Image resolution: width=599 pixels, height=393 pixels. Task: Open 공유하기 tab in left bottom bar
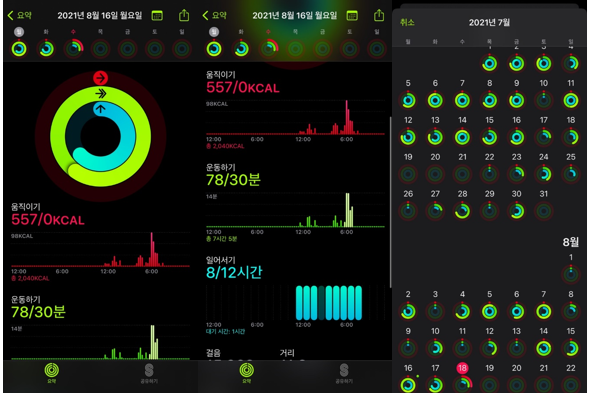pos(149,373)
